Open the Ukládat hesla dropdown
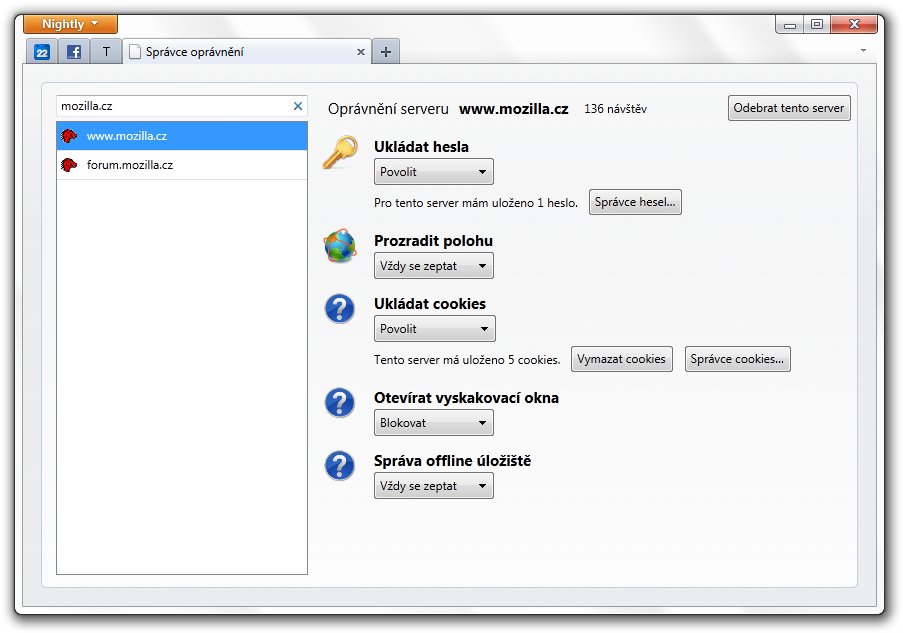Image resolution: width=903 pixels, height=633 pixels. [x=434, y=172]
